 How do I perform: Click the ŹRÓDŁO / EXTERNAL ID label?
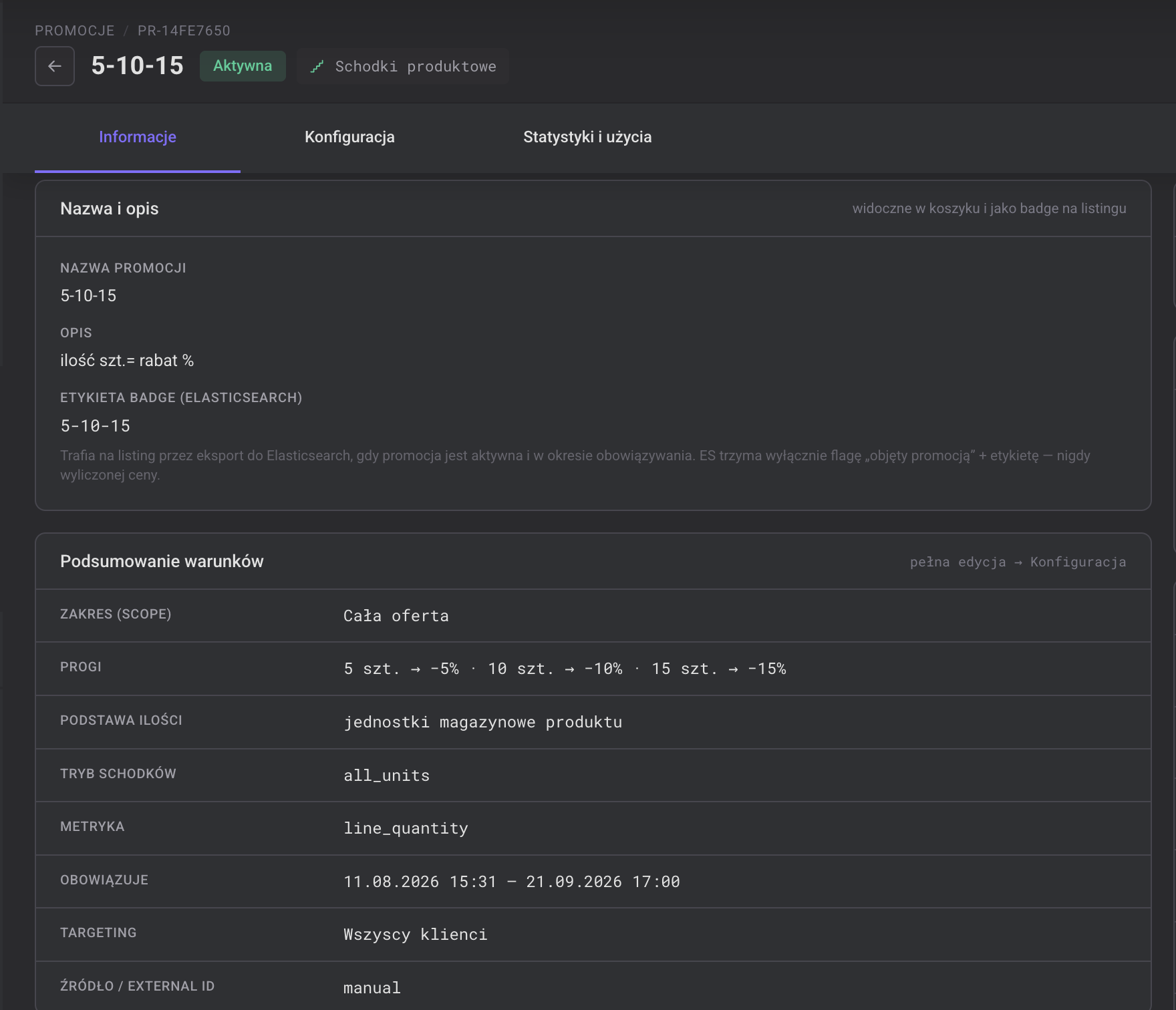click(138, 986)
